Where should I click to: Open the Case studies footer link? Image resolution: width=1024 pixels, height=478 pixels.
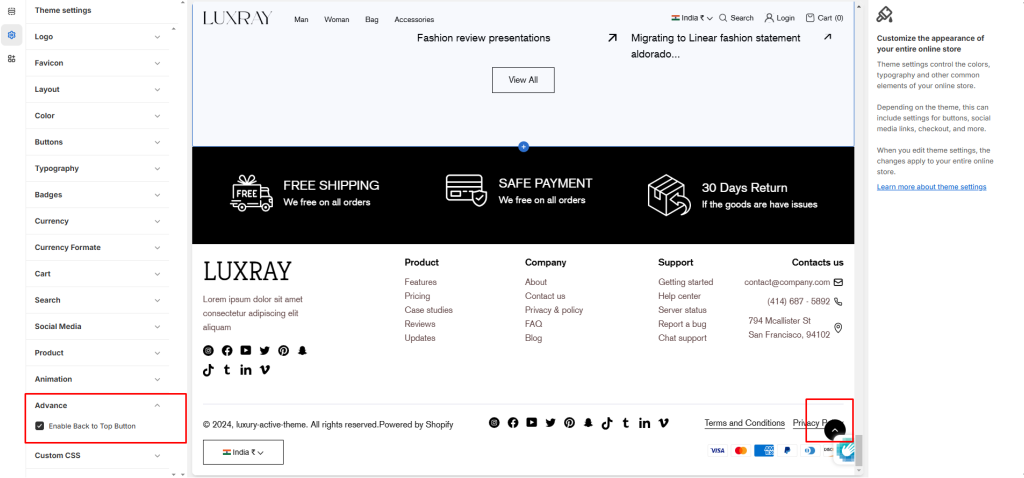[x=428, y=310]
